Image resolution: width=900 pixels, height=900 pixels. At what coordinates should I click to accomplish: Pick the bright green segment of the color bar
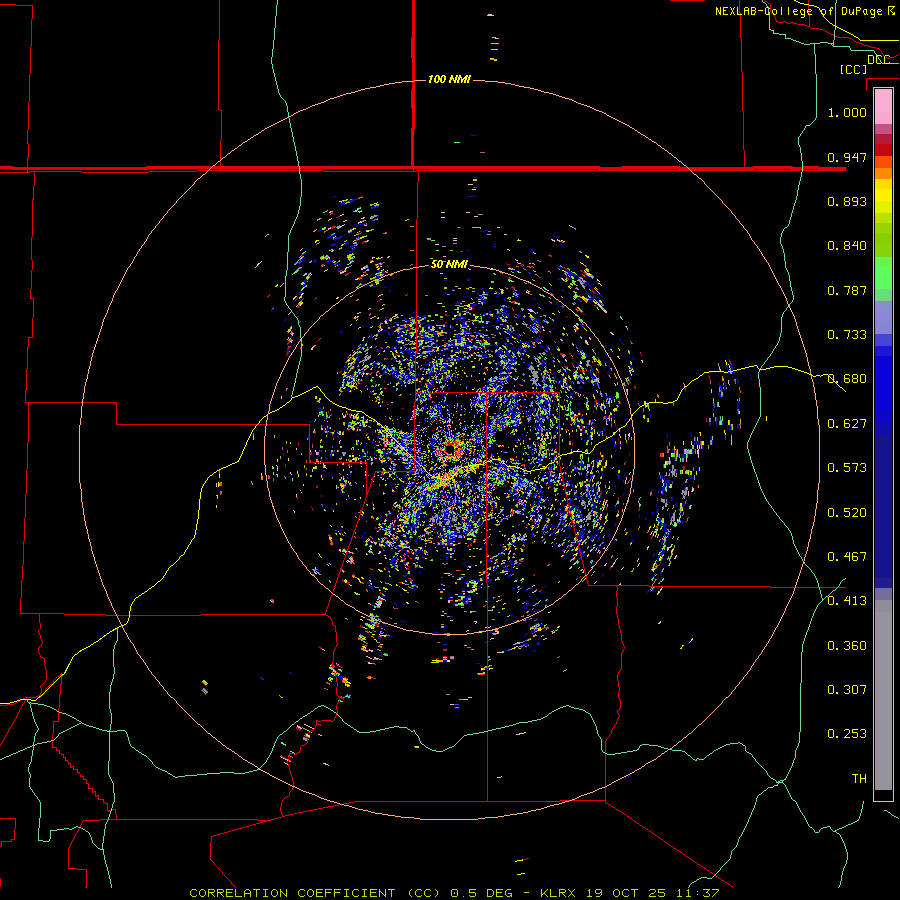point(883,273)
